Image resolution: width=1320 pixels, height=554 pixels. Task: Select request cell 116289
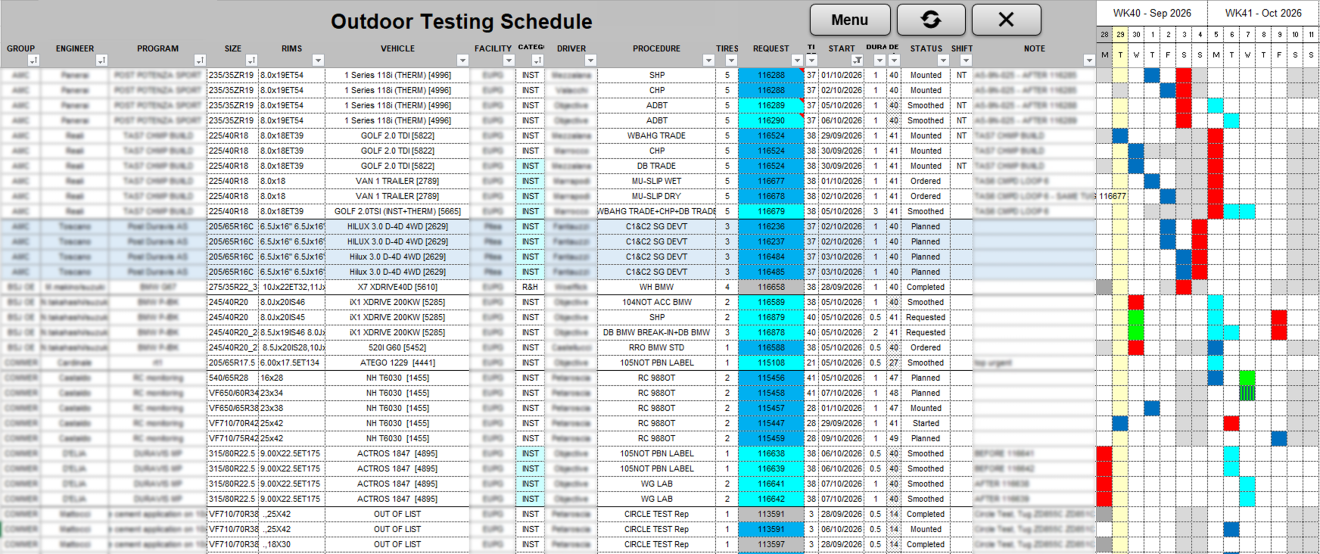(771, 105)
